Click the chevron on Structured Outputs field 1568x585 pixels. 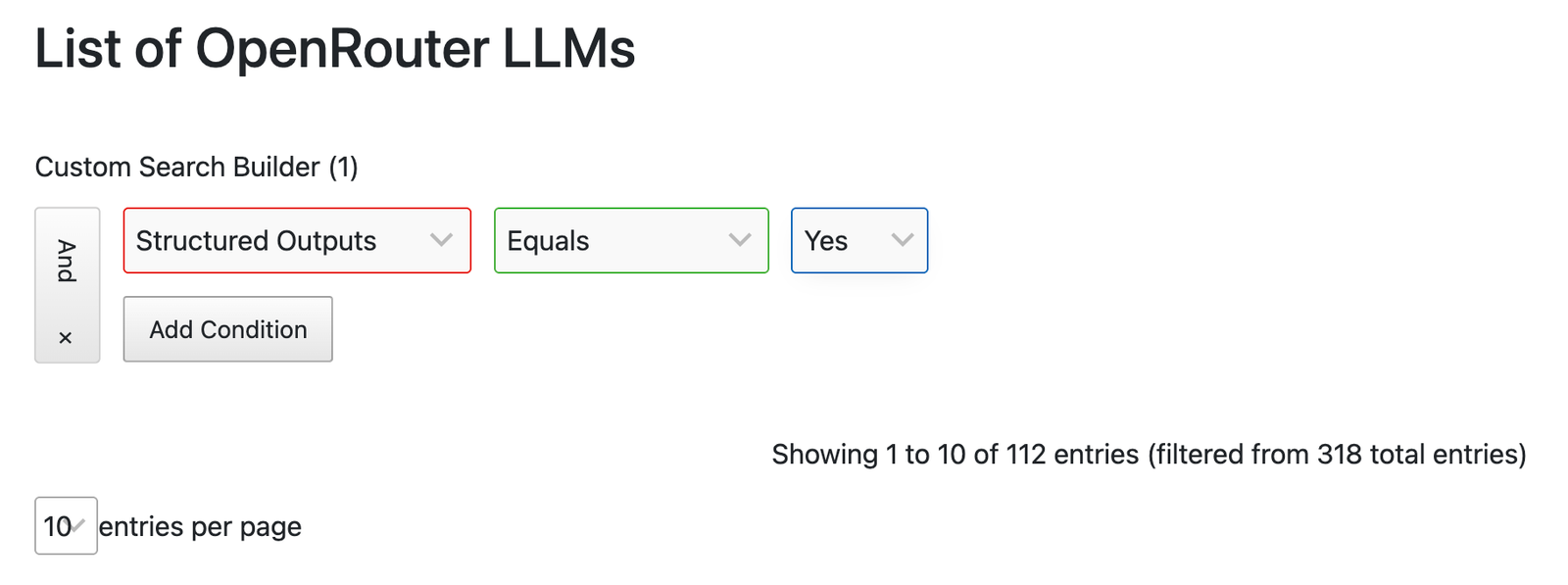click(x=441, y=240)
